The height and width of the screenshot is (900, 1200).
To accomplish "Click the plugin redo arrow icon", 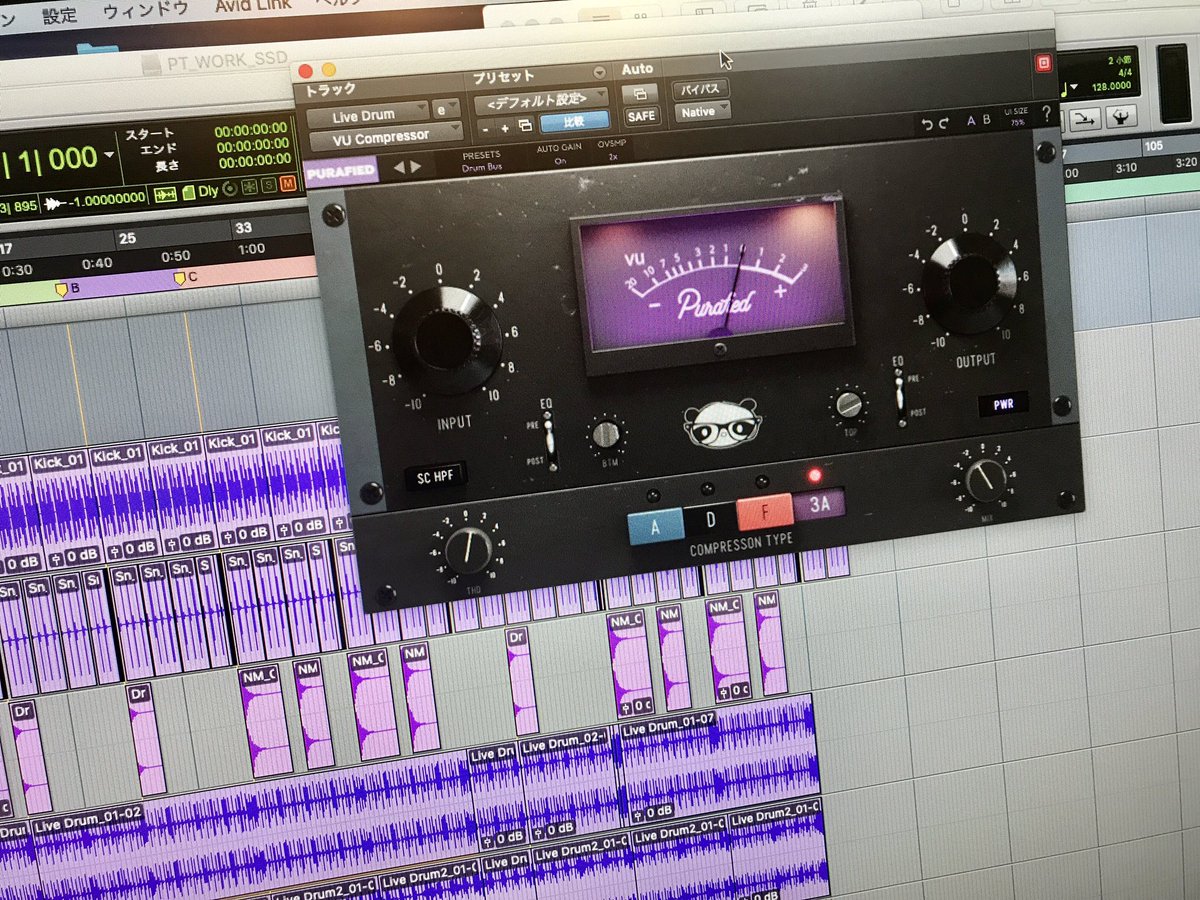I will click(x=942, y=123).
